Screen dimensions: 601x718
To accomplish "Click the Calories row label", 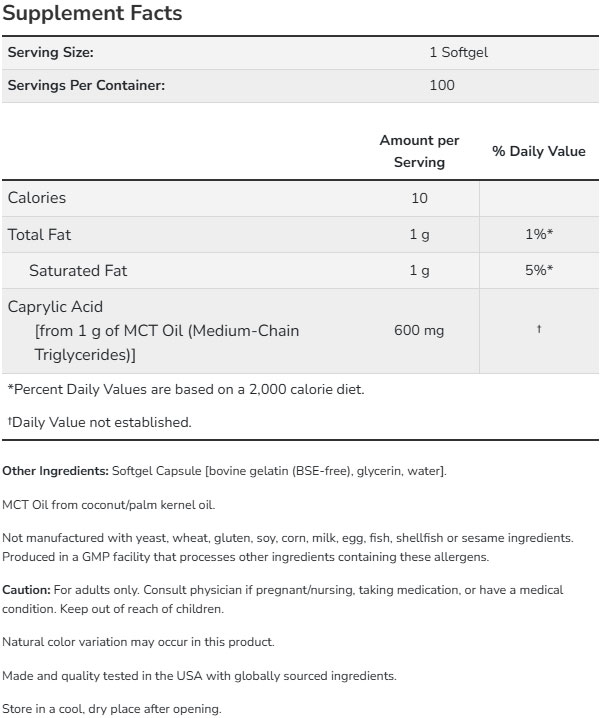I will click(x=37, y=198).
